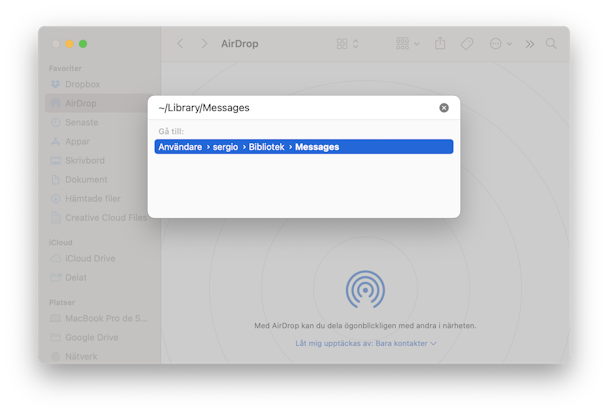Click the Google Drive folder icon

click(x=56, y=337)
